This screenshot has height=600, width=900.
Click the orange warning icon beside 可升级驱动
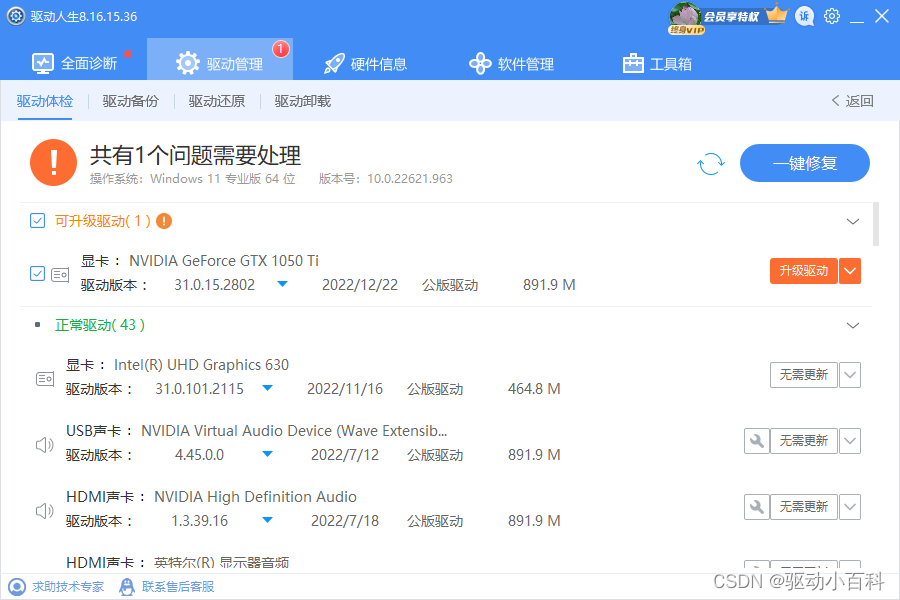164,221
